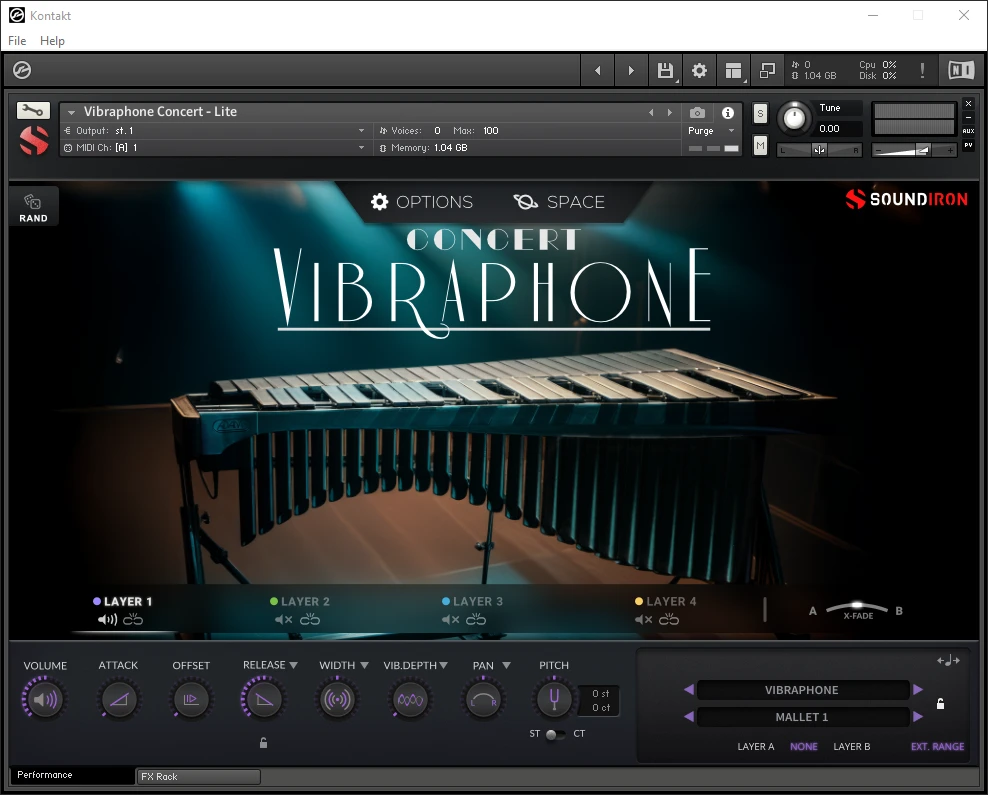
Task: Open the workspace layout panel icon
Action: pyautogui.click(x=733, y=71)
